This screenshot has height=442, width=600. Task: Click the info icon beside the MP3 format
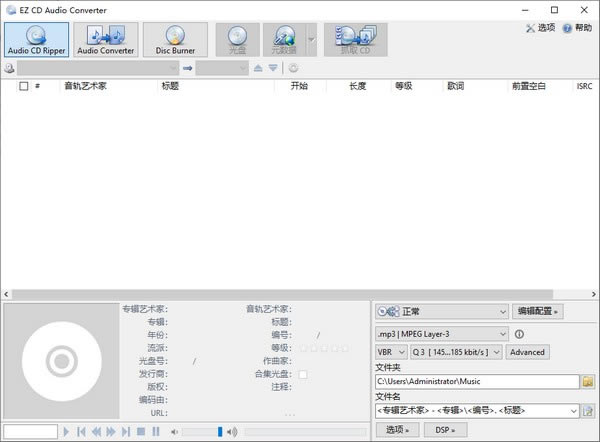[520, 334]
